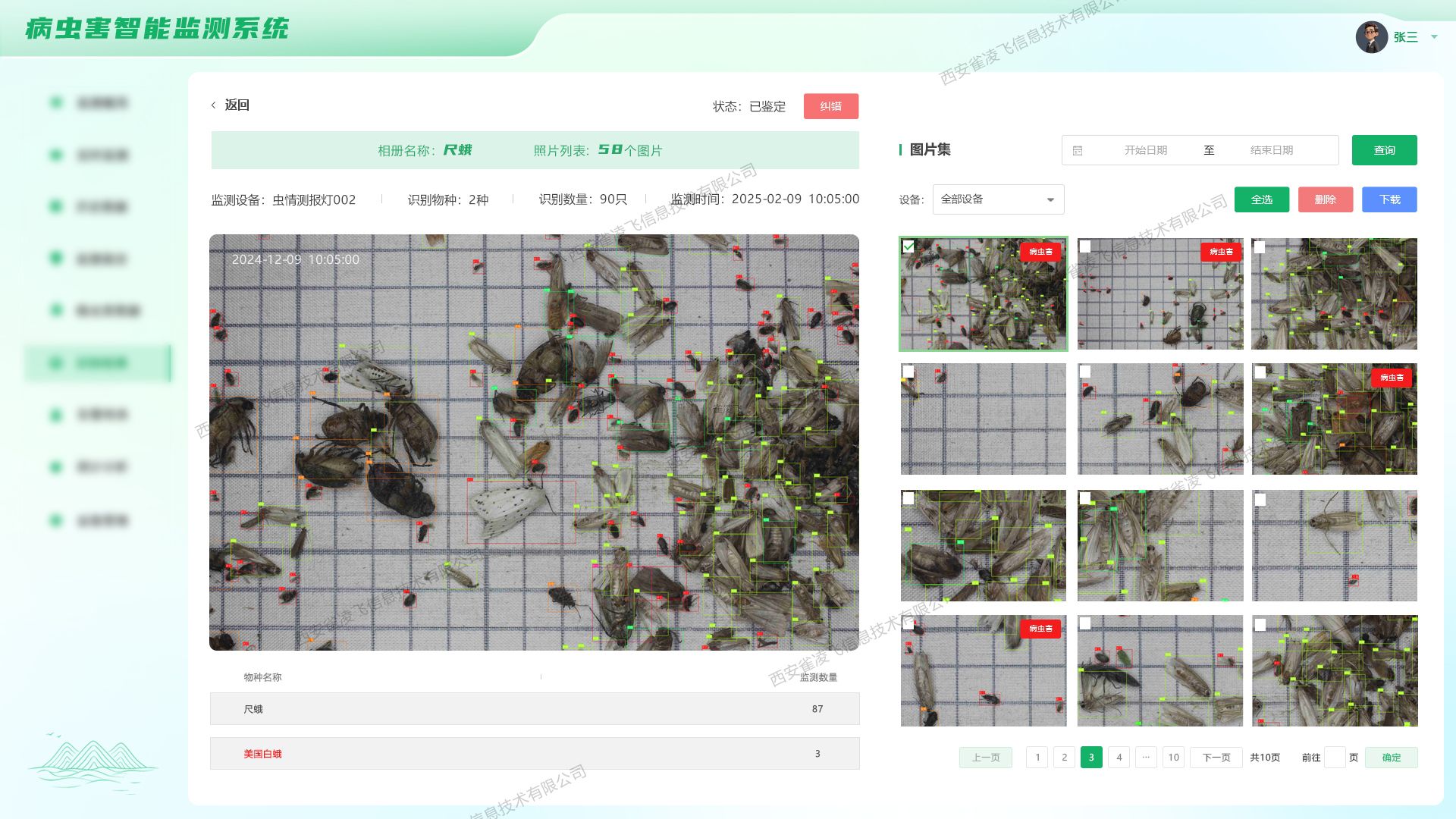
Task: Click the green 查询 search button
Action: point(1384,150)
